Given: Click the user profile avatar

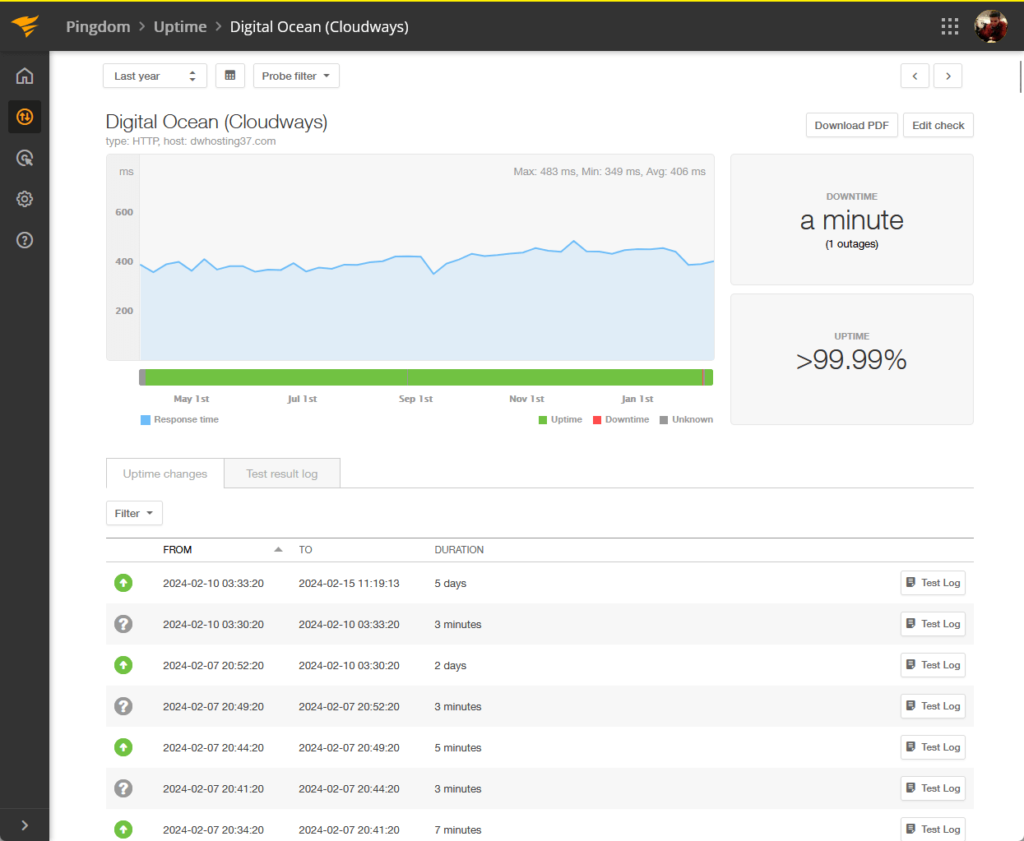Looking at the screenshot, I should pos(991,26).
